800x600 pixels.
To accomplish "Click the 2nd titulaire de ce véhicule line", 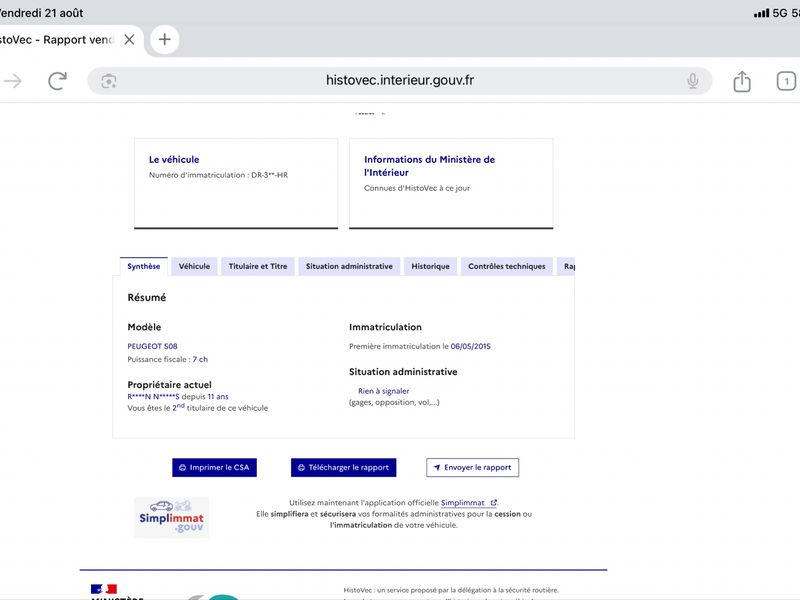I will (197, 408).
